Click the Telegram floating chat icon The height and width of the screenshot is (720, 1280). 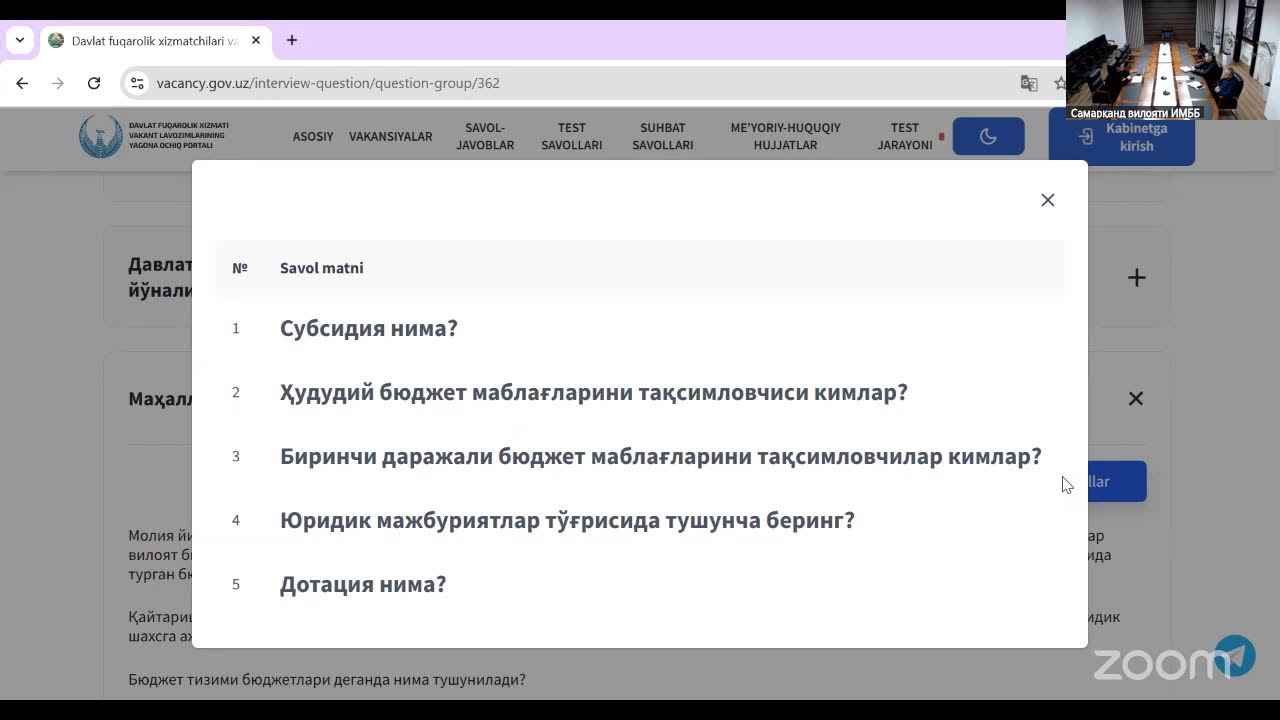pyautogui.click(x=1236, y=656)
